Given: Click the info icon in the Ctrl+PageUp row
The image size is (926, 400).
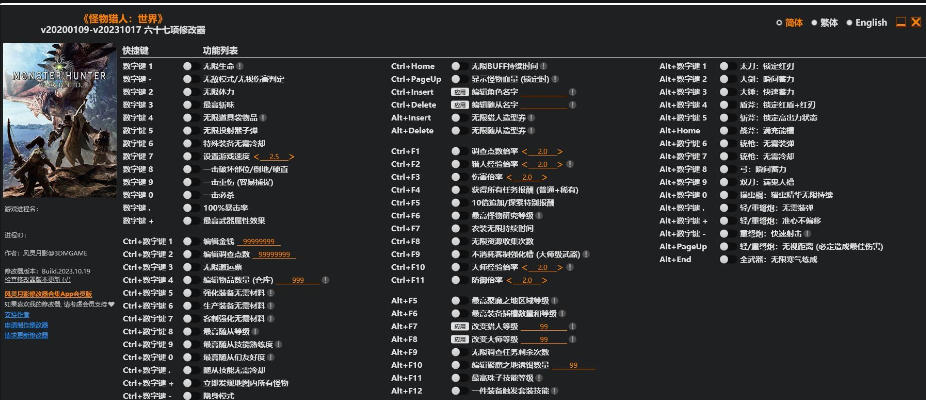Looking at the screenshot, I should (x=555, y=79).
